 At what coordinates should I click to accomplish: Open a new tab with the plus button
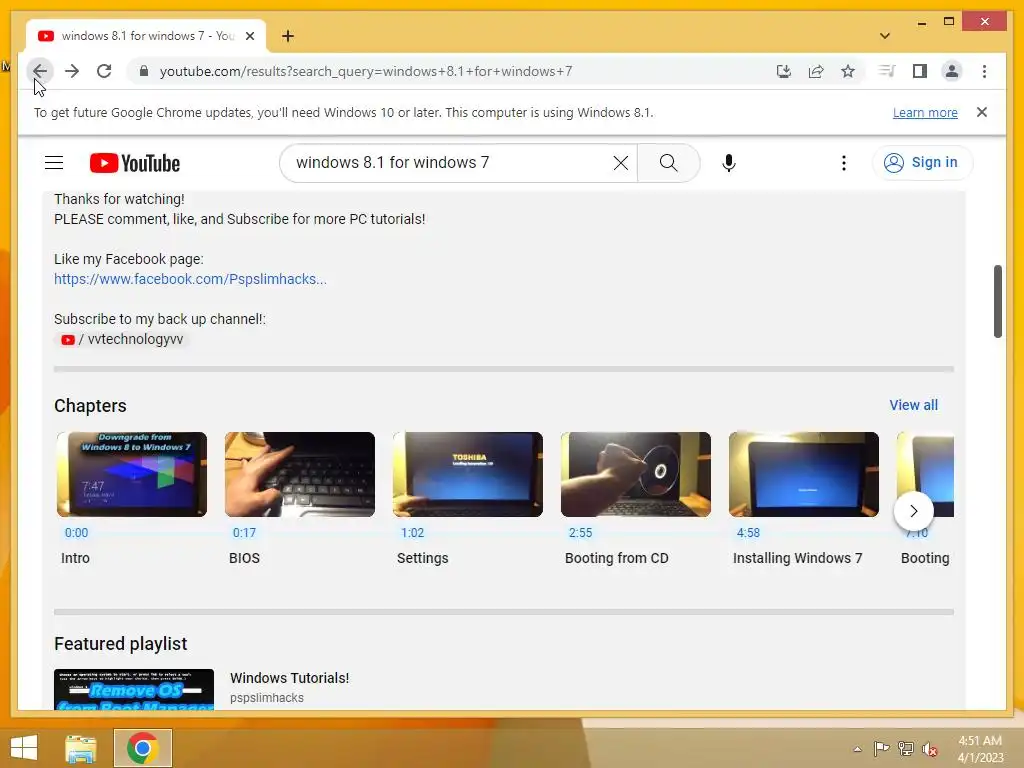288,36
